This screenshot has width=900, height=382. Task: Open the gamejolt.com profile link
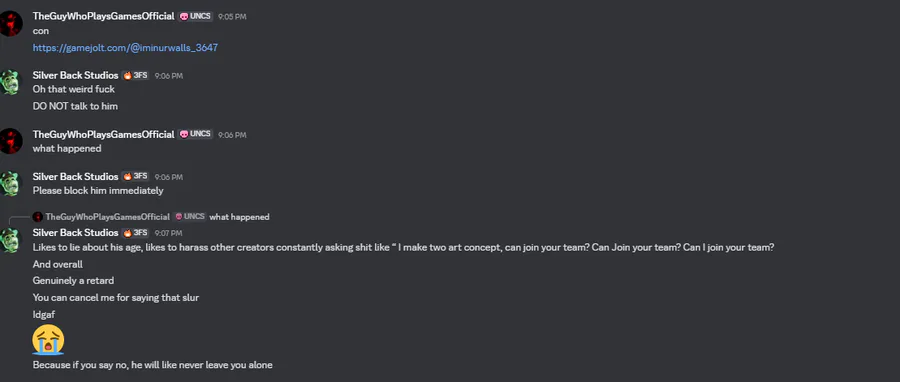pyautogui.click(x=125, y=48)
